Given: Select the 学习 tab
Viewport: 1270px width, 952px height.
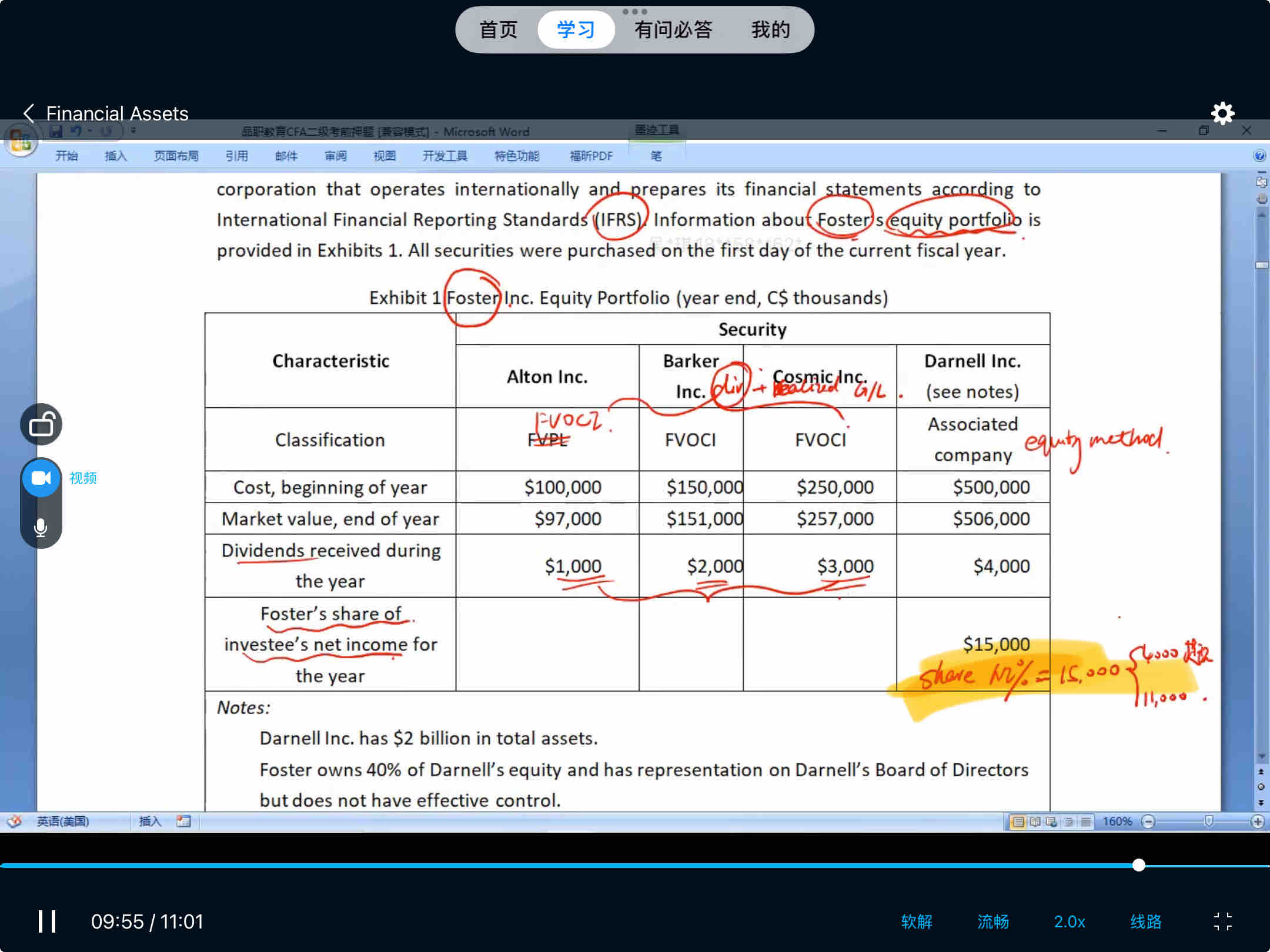Looking at the screenshot, I should click(576, 29).
